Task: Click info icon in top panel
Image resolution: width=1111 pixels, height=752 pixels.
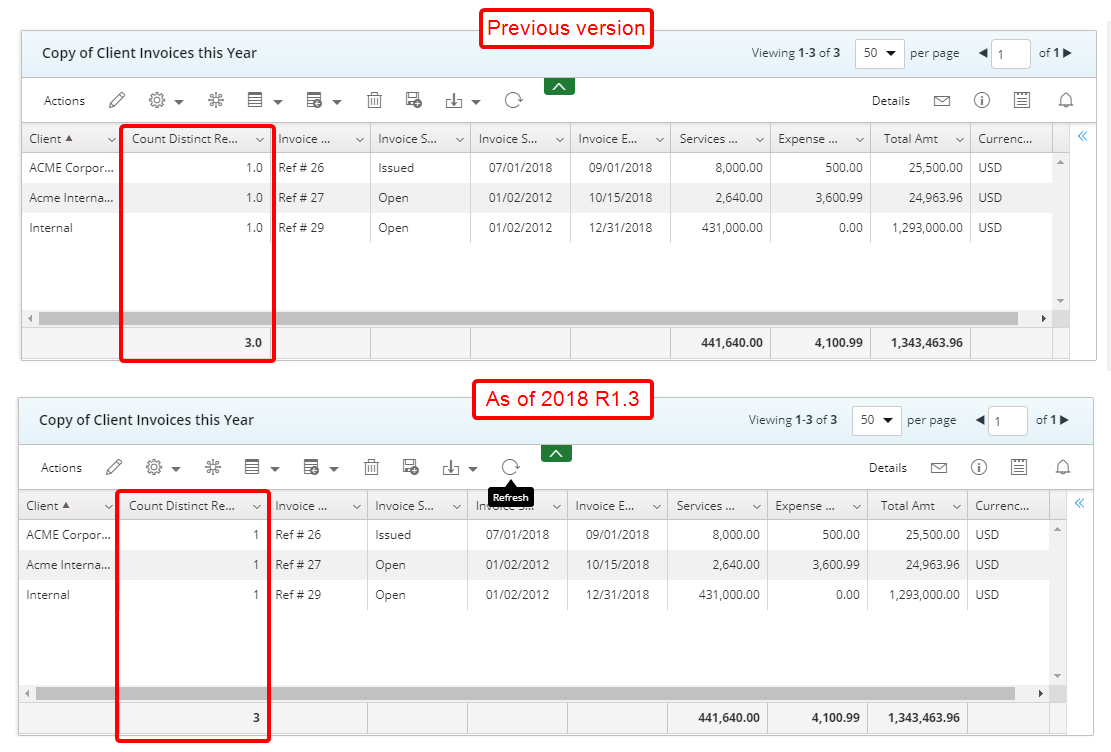Action: [x=981, y=101]
